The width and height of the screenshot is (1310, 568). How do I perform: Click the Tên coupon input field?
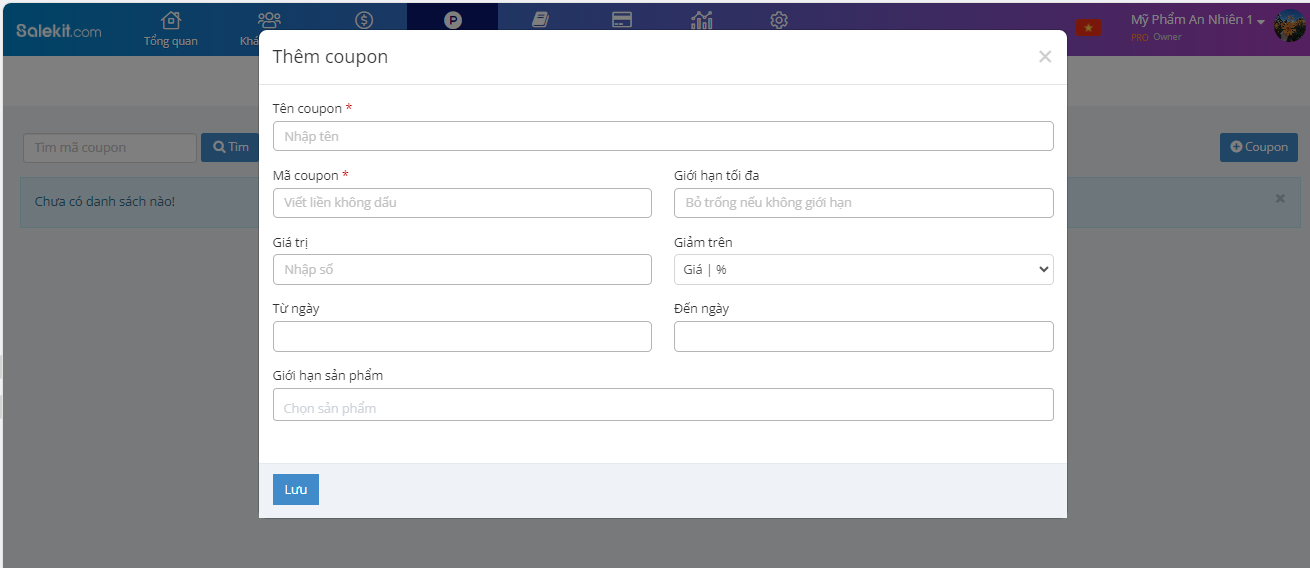[662, 136]
